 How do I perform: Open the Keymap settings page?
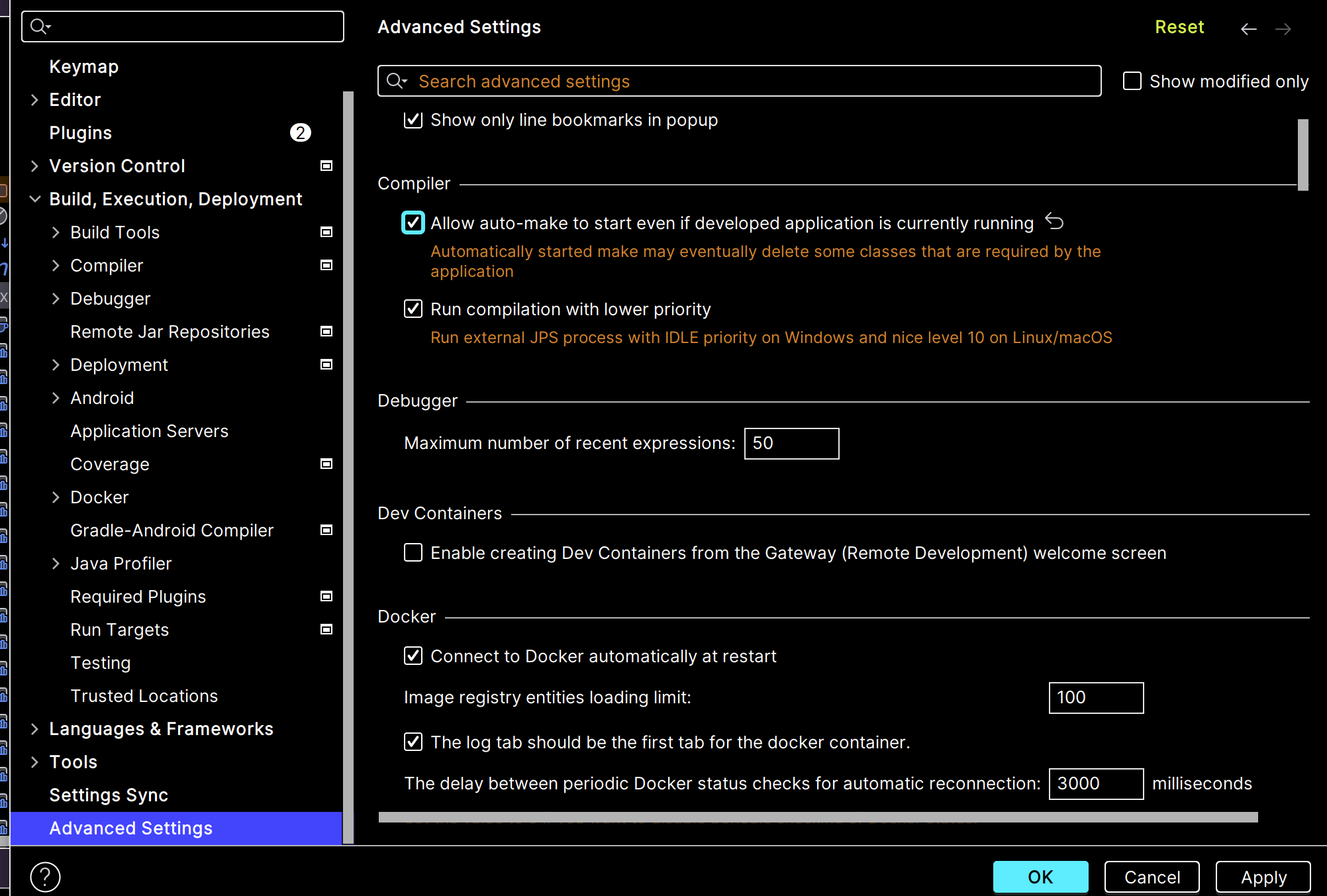83,67
